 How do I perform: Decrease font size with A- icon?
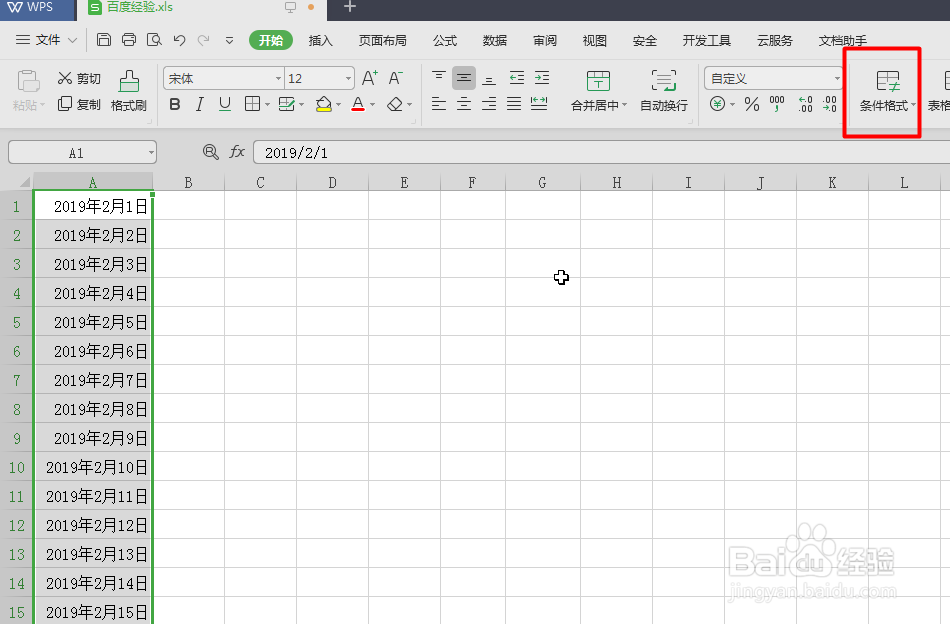pos(395,78)
